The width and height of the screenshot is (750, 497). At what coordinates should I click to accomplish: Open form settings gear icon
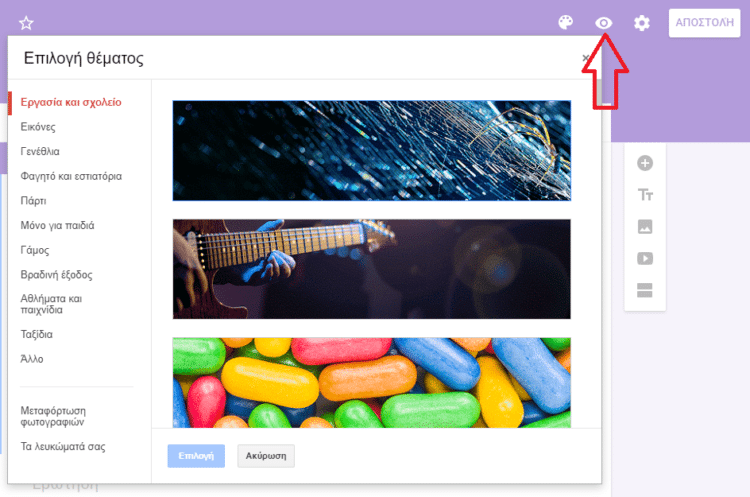click(641, 23)
